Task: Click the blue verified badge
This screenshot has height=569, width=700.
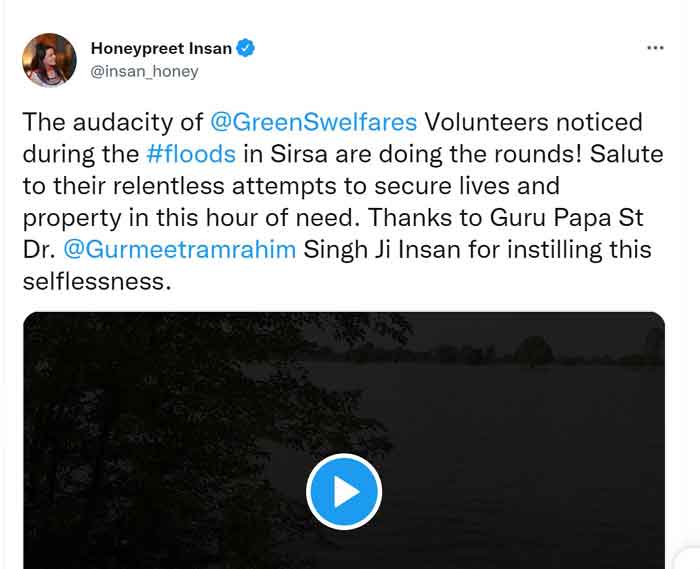Action: 245,48
